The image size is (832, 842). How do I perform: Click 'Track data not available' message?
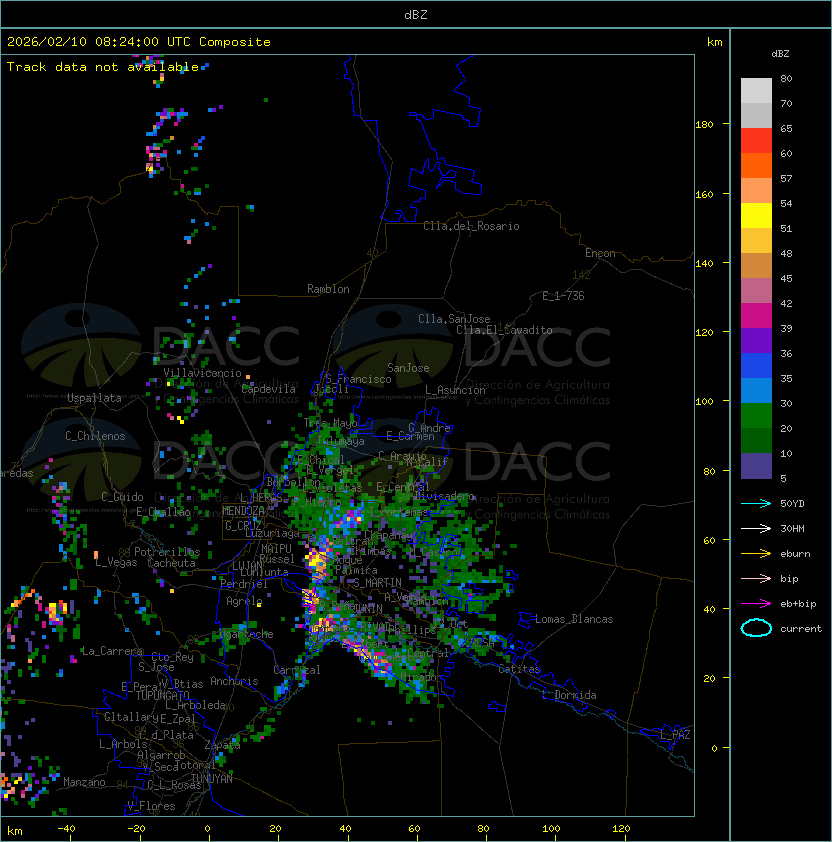pos(103,67)
